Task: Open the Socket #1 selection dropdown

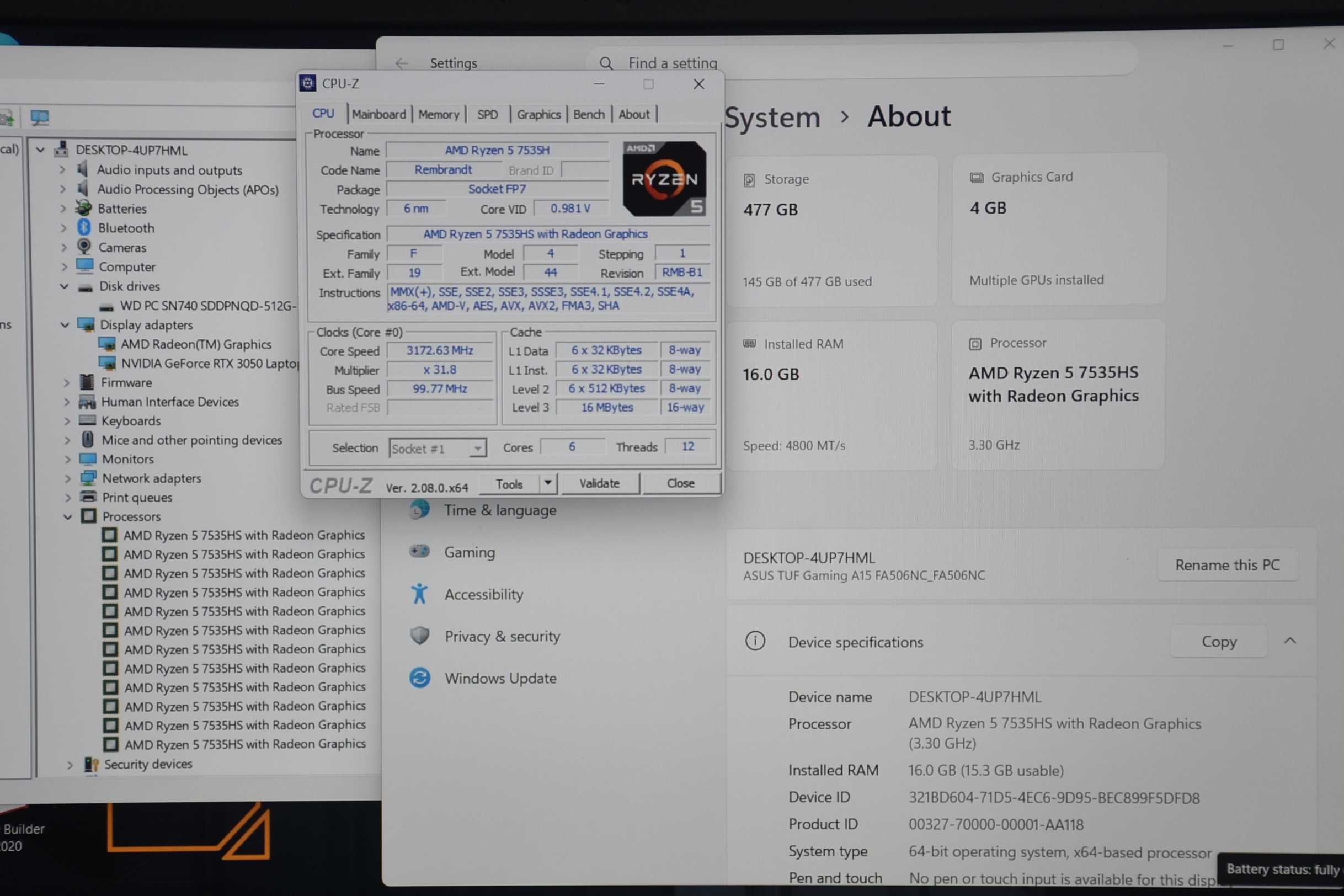Action: tap(477, 449)
